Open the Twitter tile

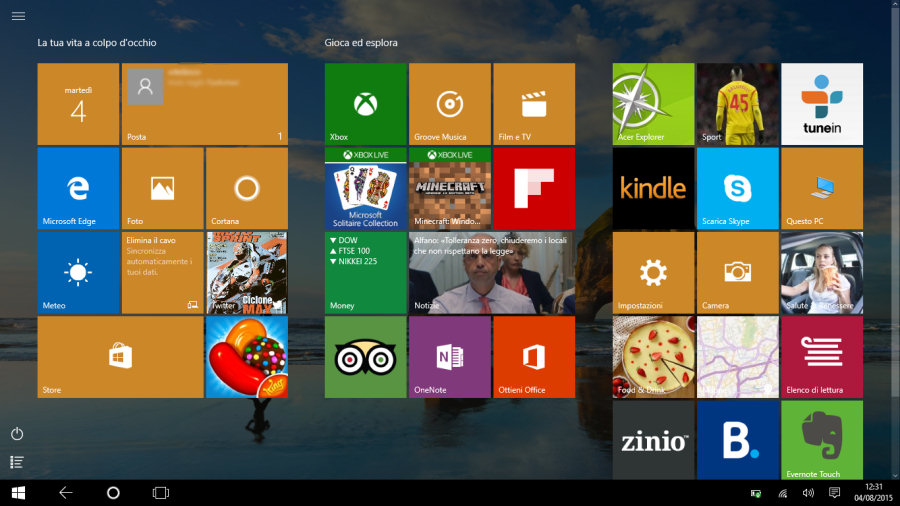pyautogui.click(x=247, y=273)
